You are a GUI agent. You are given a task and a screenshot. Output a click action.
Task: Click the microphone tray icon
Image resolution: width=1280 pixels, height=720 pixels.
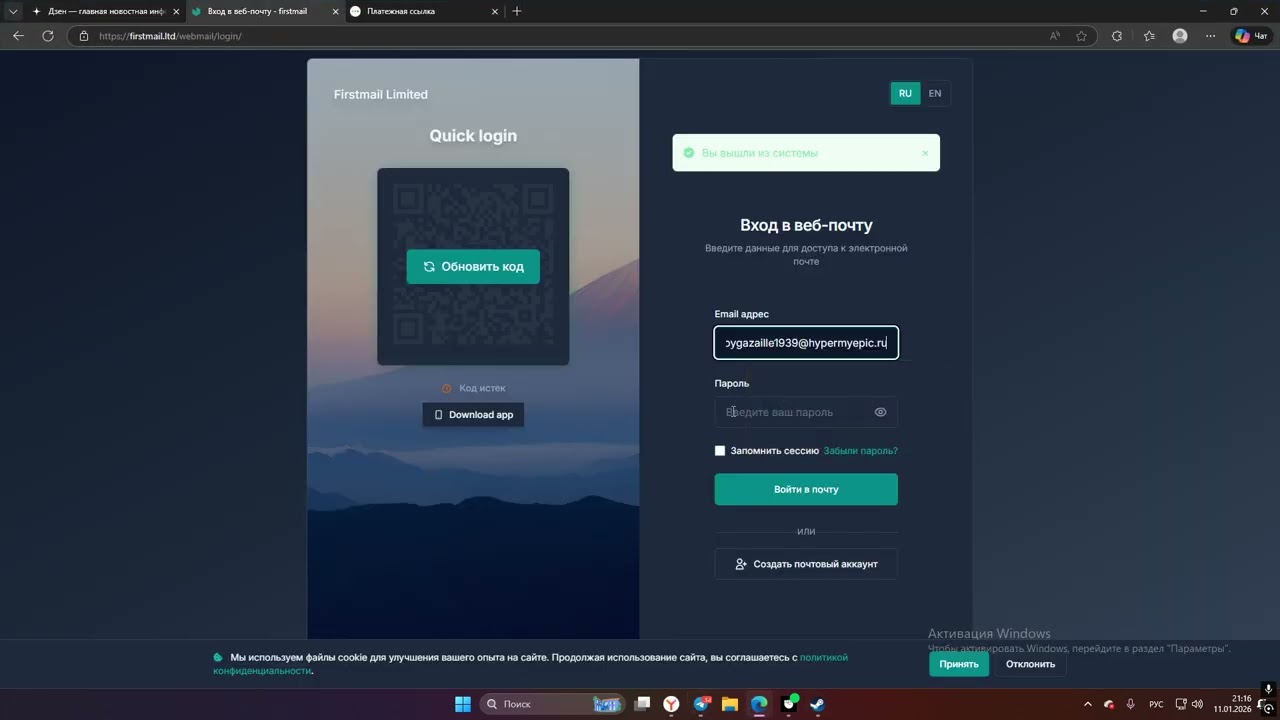[x=1131, y=704]
